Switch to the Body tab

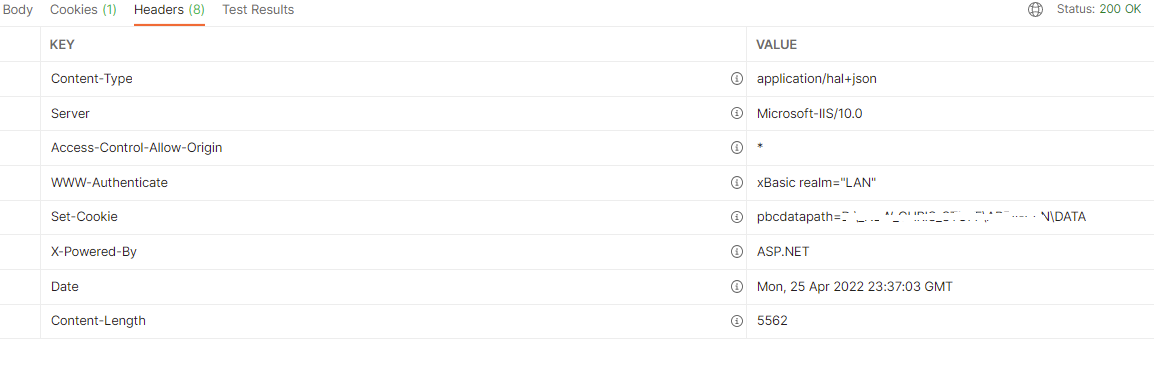(x=17, y=10)
